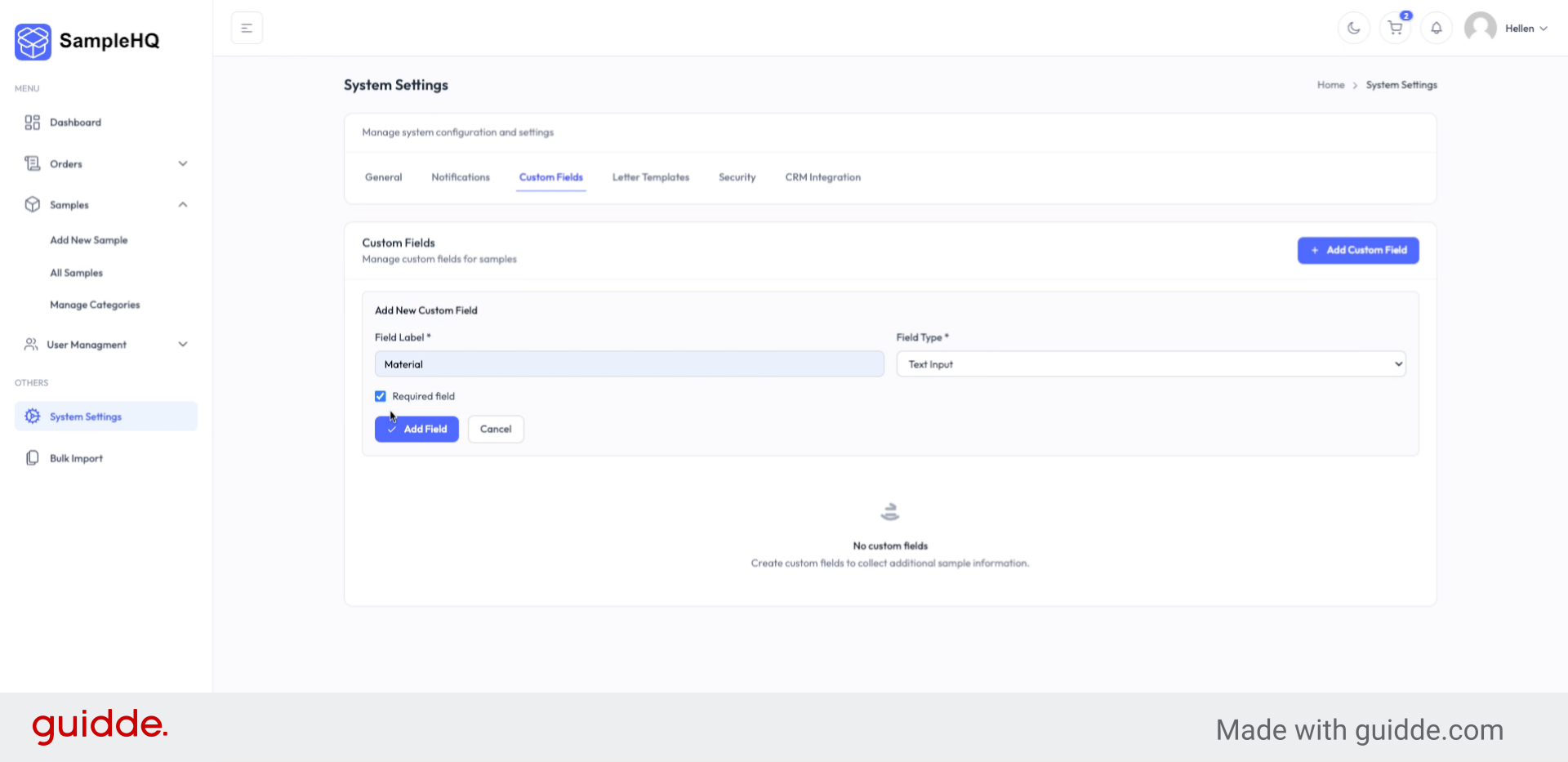Collapse sidebar with hamburger menu icon

(247, 29)
